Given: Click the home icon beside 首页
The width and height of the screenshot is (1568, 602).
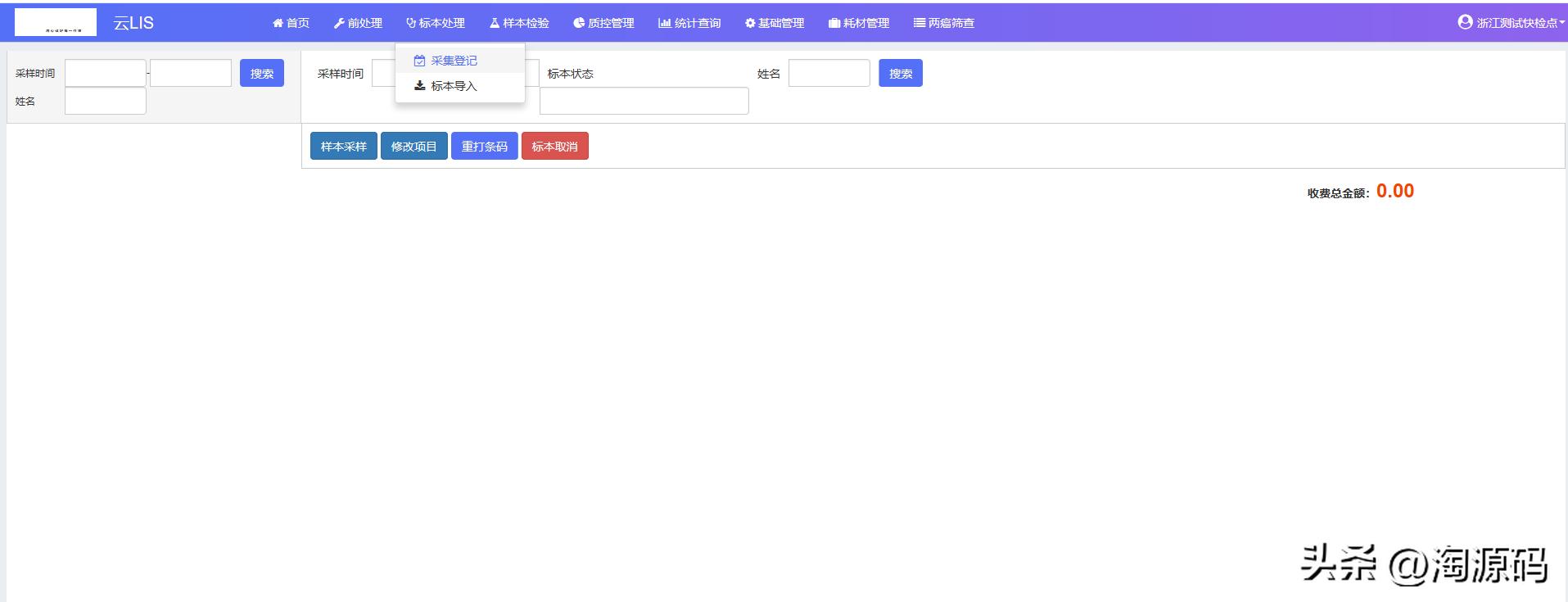Looking at the screenshot, I should (278, 23).
